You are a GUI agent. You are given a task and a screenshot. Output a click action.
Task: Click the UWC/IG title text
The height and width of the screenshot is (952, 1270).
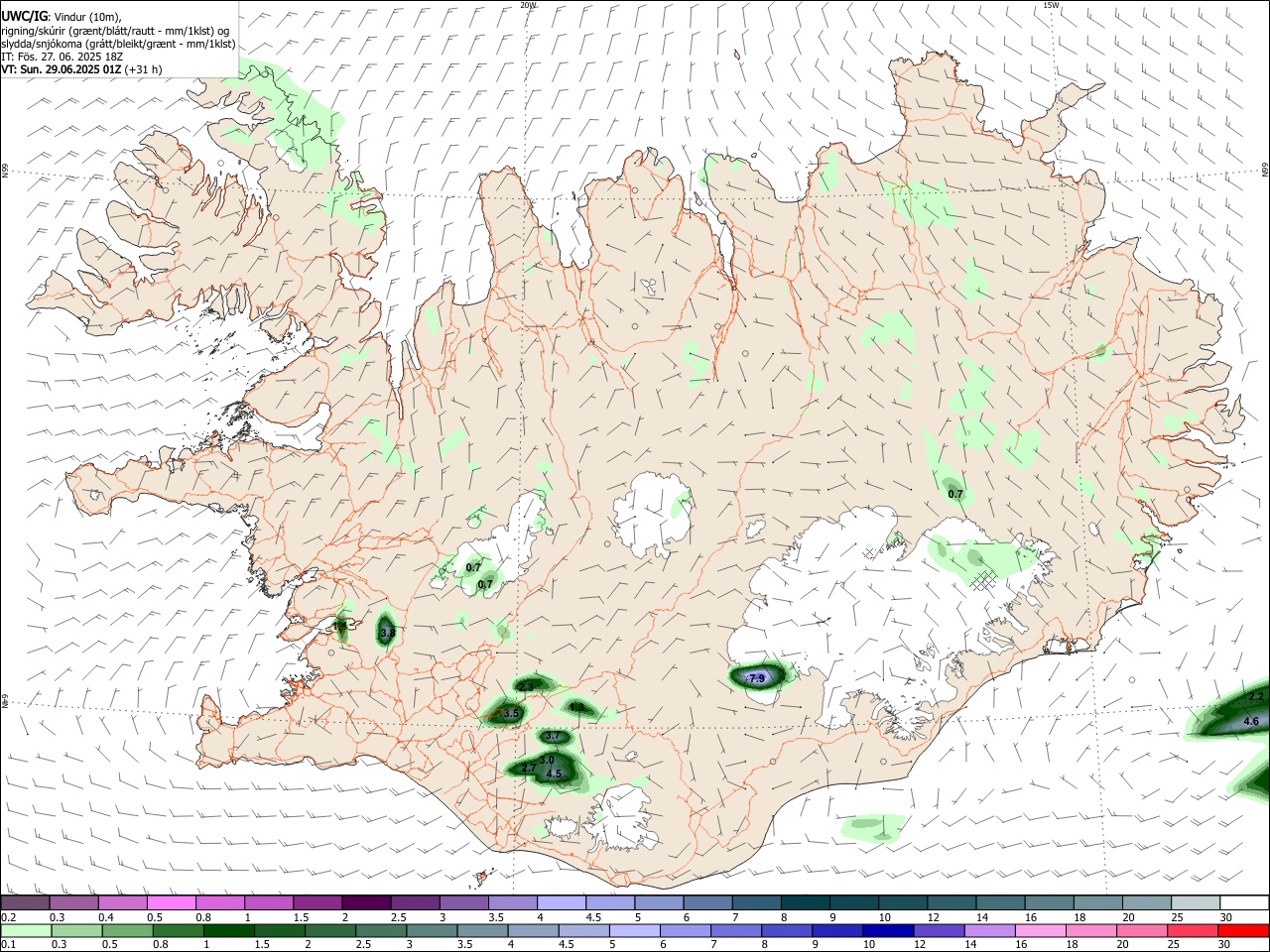tap(24, 16)
